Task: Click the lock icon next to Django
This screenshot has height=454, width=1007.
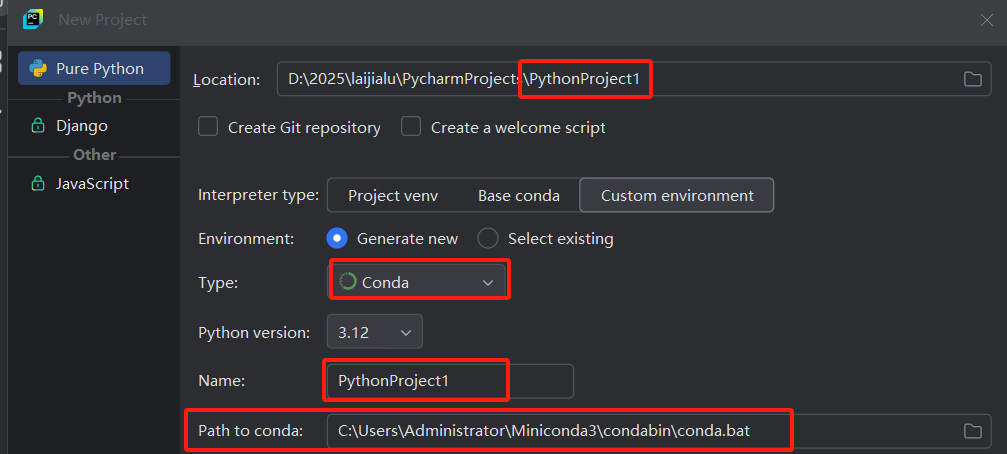Action: pos(38,126)
